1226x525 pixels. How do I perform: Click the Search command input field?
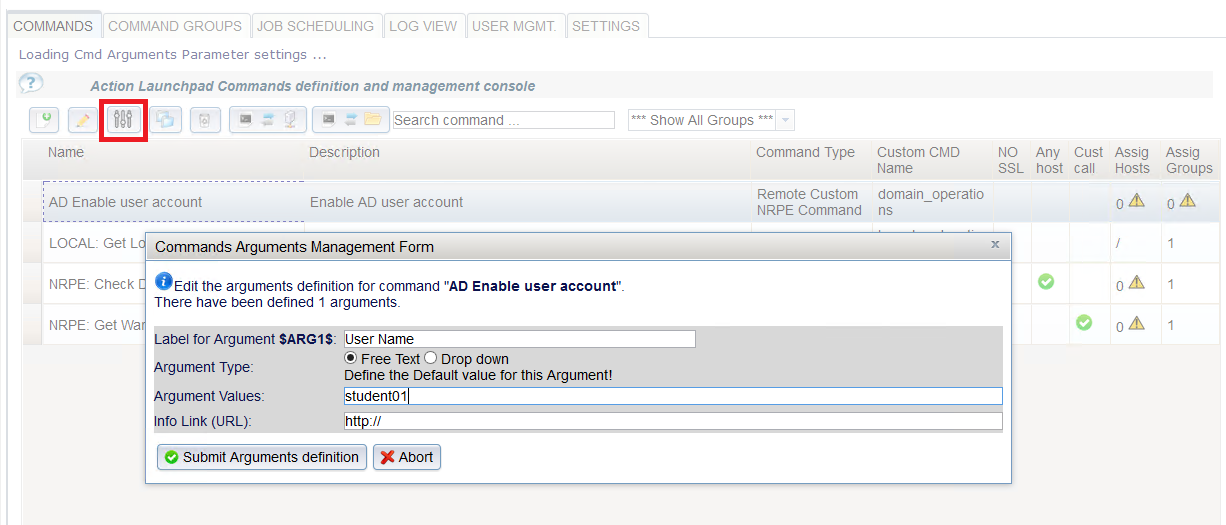(504, 120)
